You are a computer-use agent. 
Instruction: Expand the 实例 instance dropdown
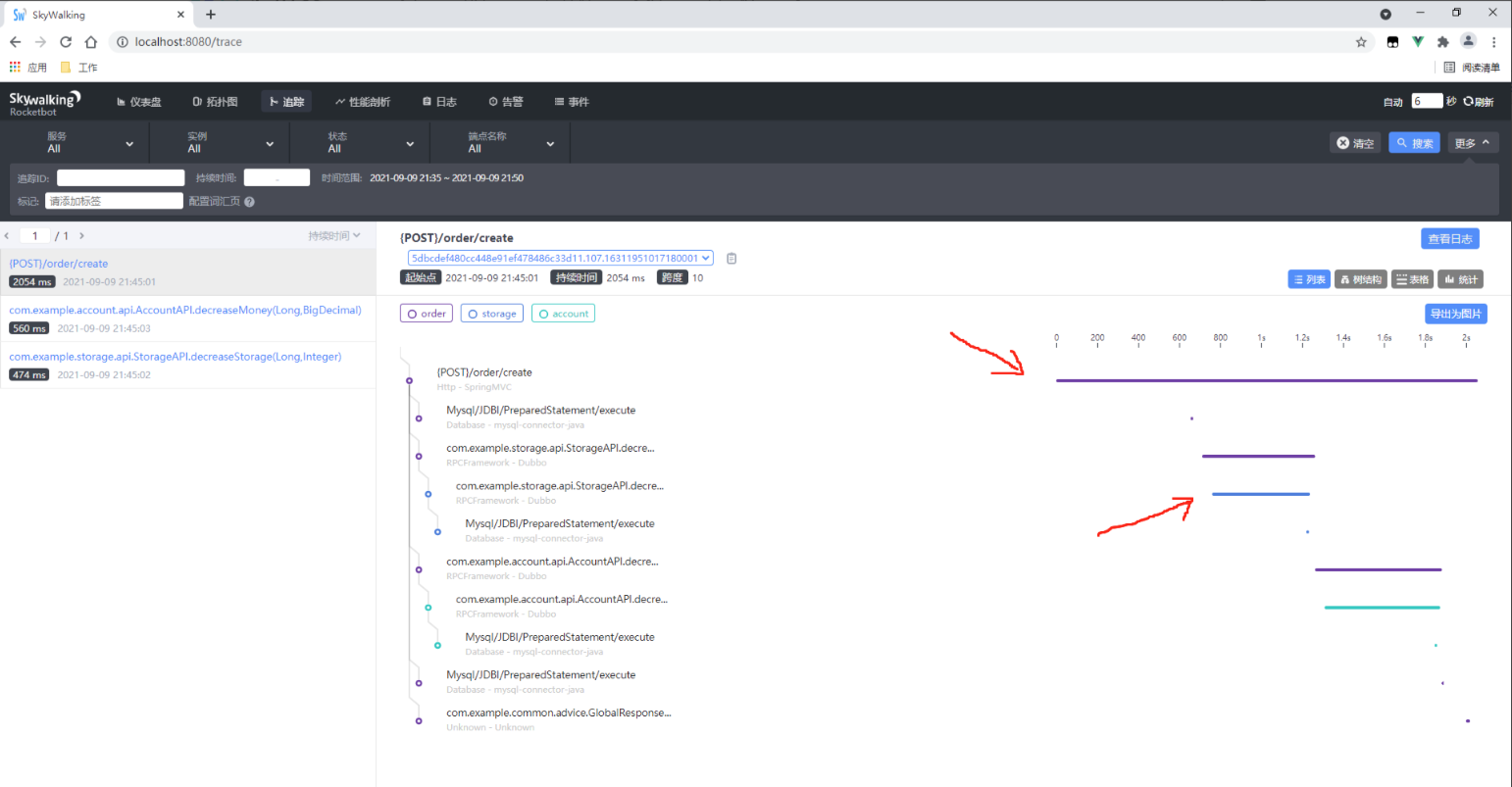coord(220,143)
